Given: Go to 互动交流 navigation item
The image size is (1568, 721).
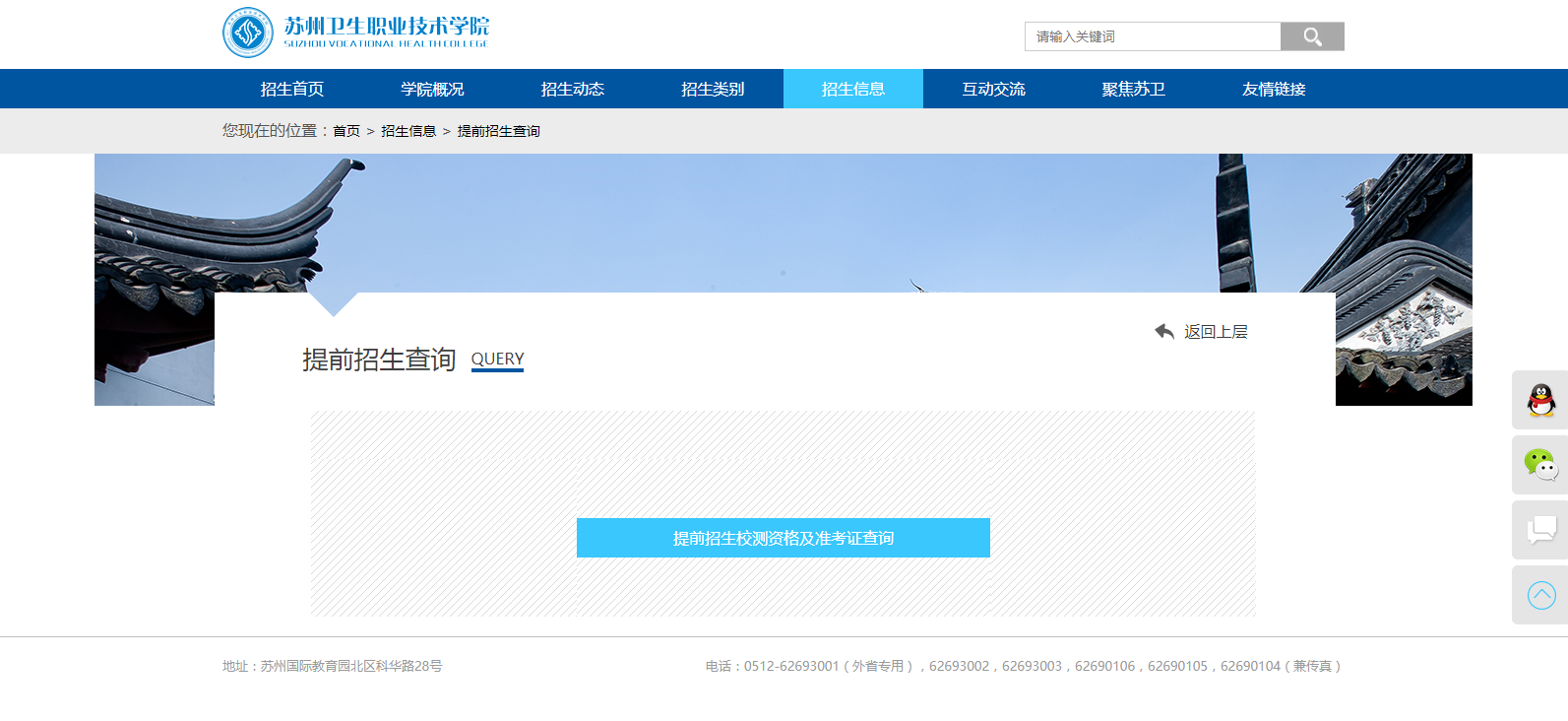Looking at the screenshot, I should (x=993, y=89).
